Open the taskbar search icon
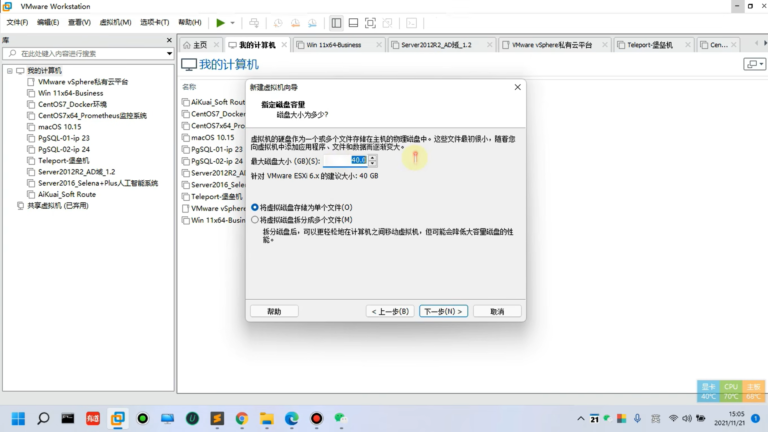The width and height of the screenshot is (768, 432). [x=43, y=419]
